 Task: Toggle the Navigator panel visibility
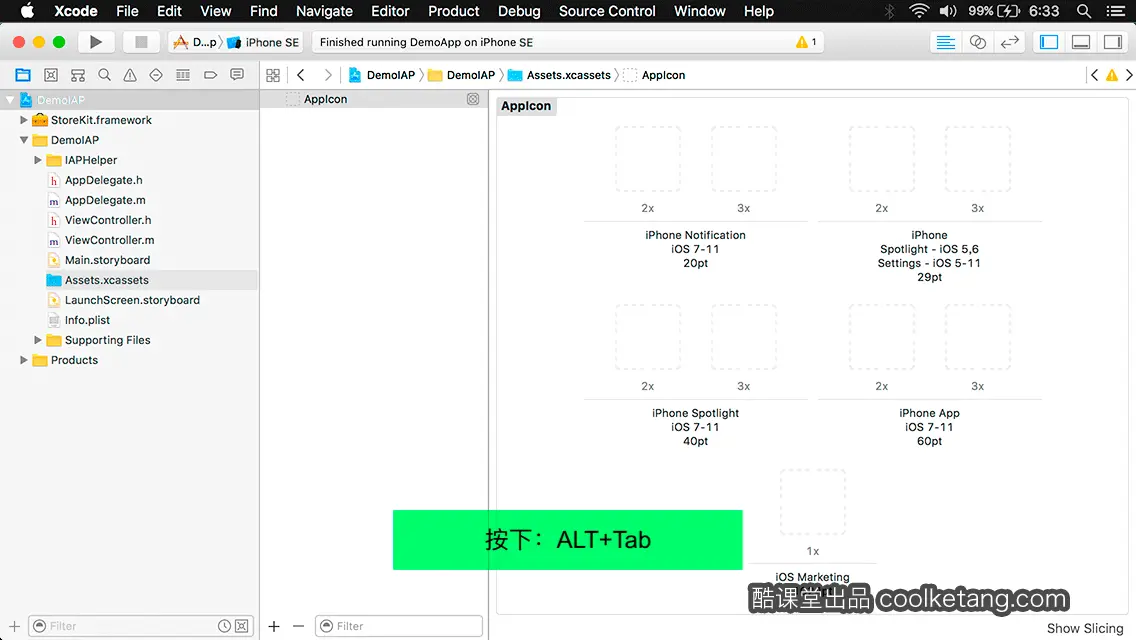(x=1049, y=42)
